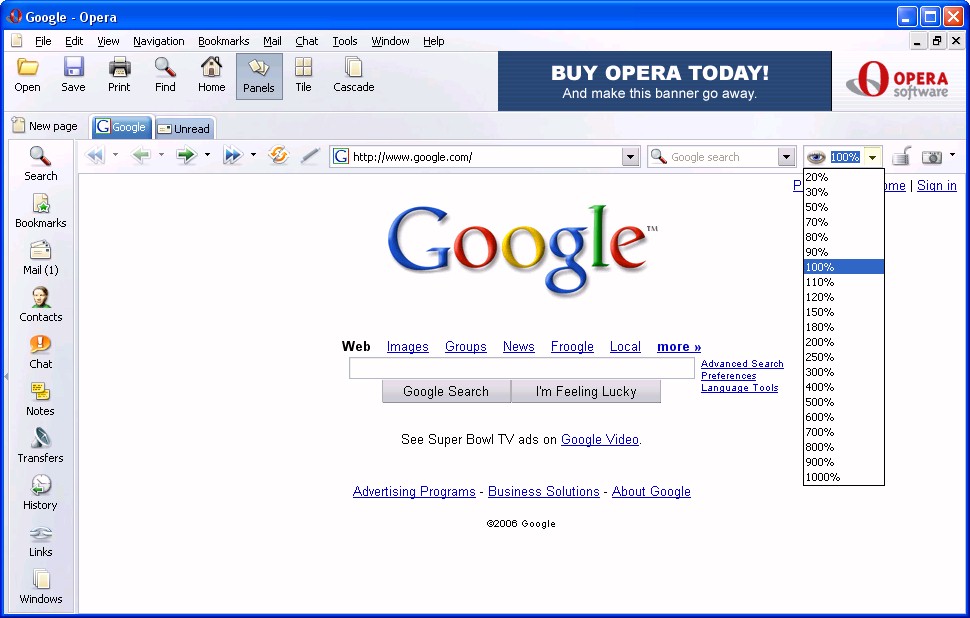Screen dimensions: 970x618
Task: Open the Contacts panel
Action: point(41,304)
